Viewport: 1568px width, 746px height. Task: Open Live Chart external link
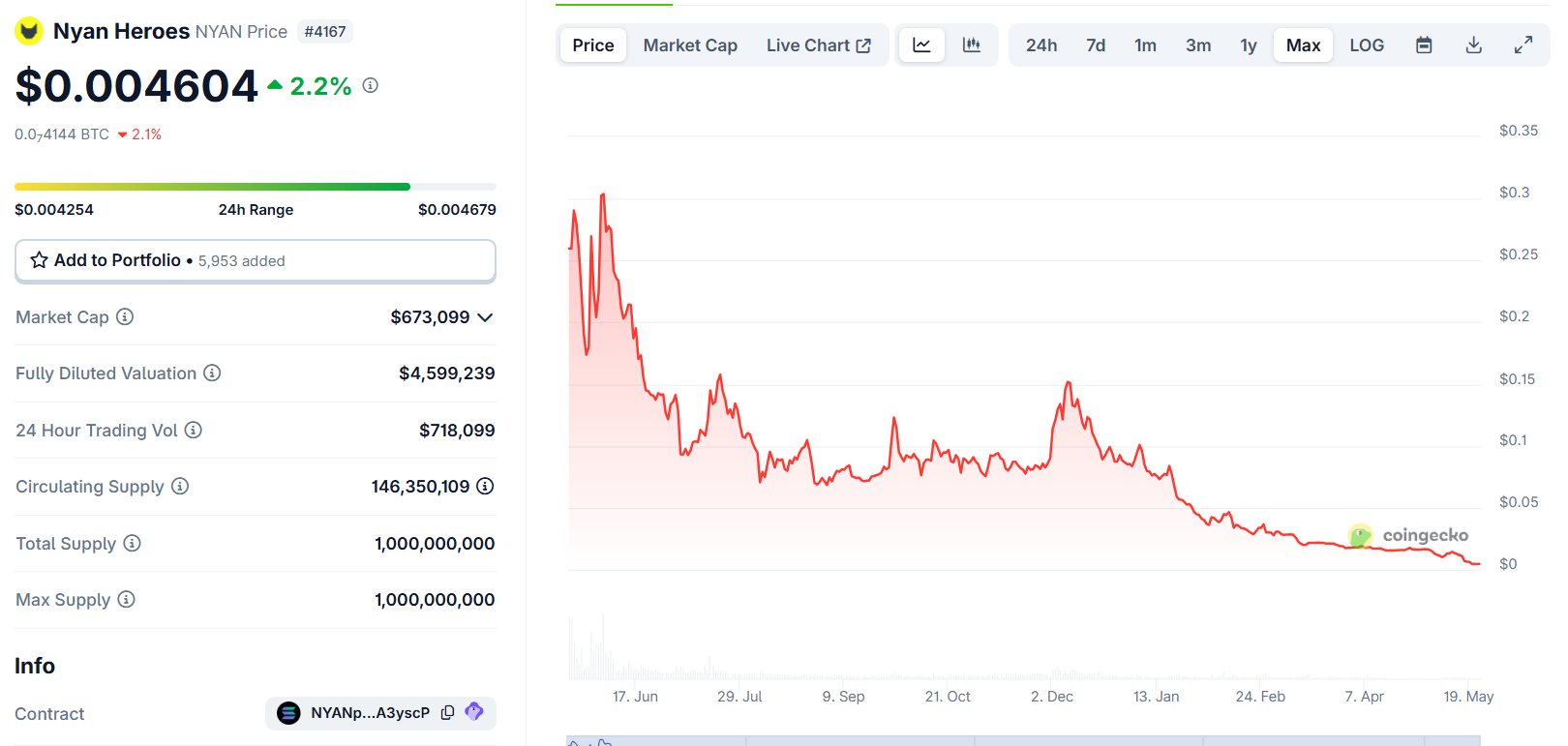pos(819,45)
